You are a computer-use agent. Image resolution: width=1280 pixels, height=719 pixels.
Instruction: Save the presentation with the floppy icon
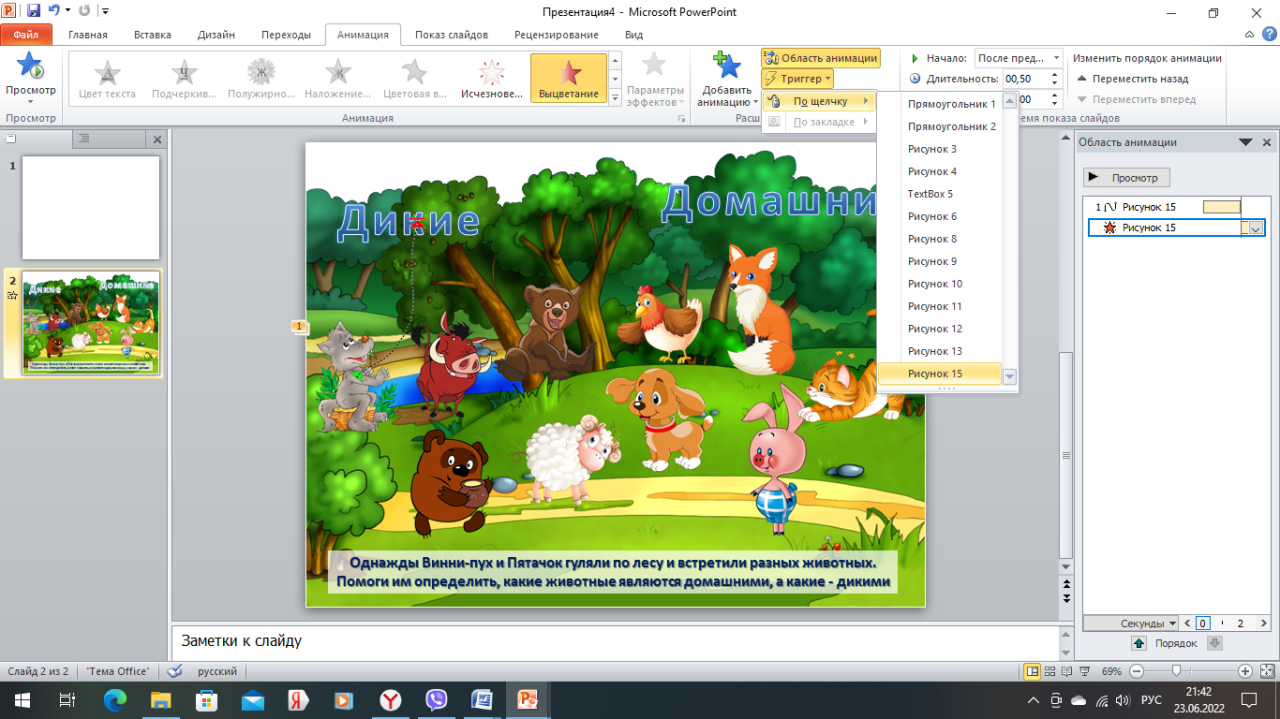34,11
